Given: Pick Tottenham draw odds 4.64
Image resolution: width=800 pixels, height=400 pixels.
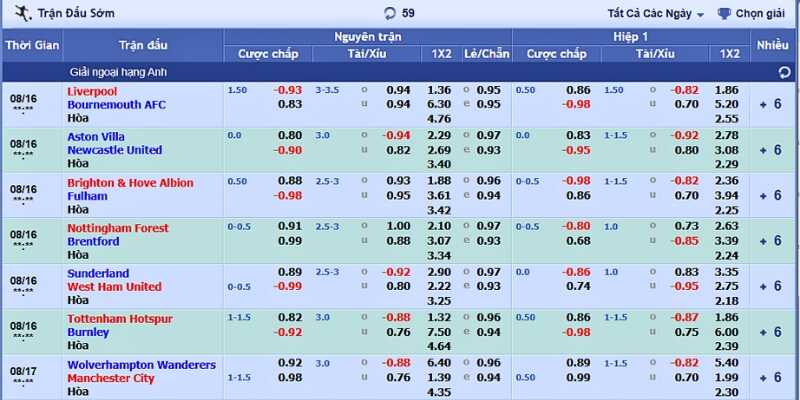Looking at the screenshot, I should [x=439, y=346].
